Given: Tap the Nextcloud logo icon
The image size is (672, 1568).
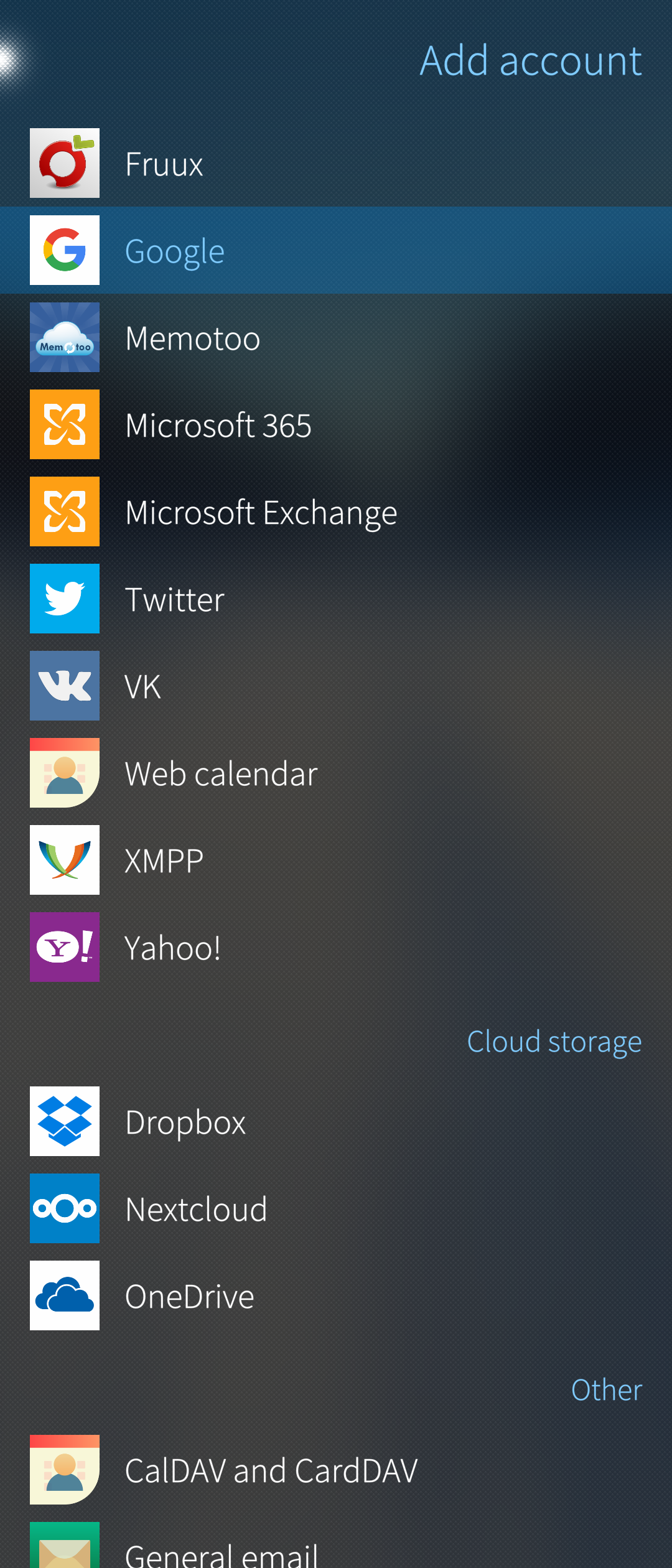Looking at the screenshot, I should point(65,1208).
